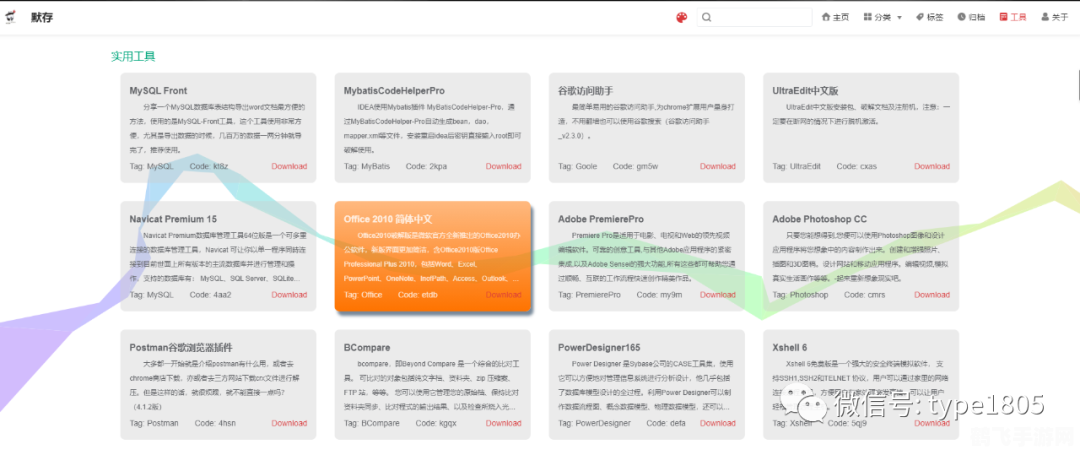This screenshot has height=455, width=1080.
Task: Download BCompare tool
Action: click(503, 423)
